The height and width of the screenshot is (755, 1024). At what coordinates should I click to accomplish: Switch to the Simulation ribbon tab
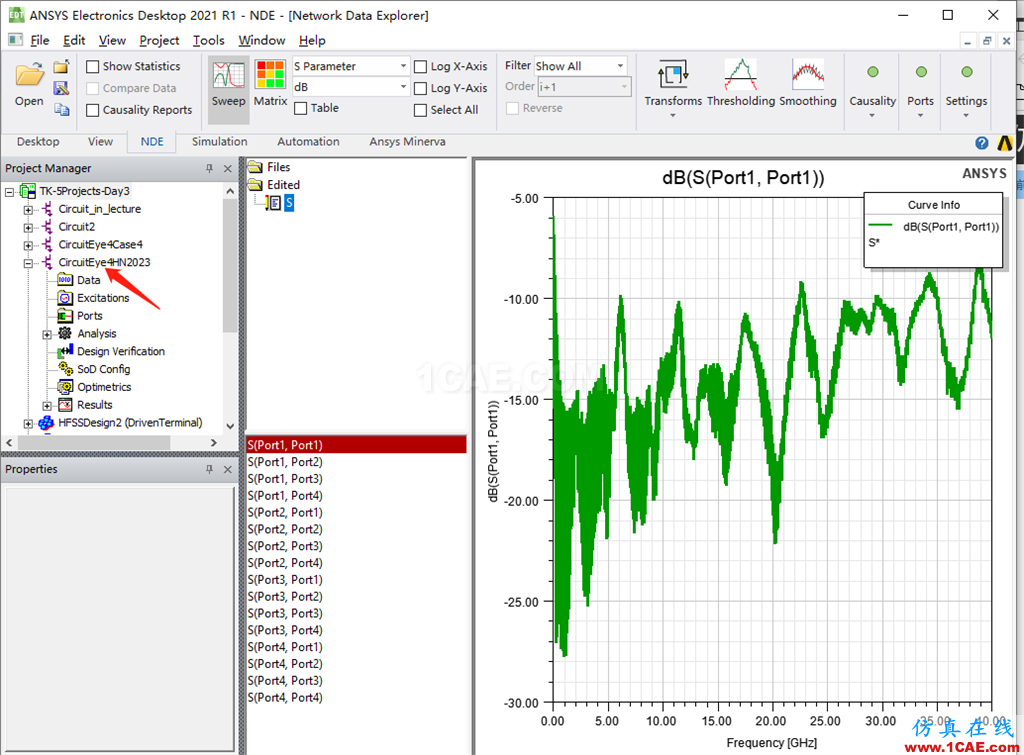pos(219,142)
